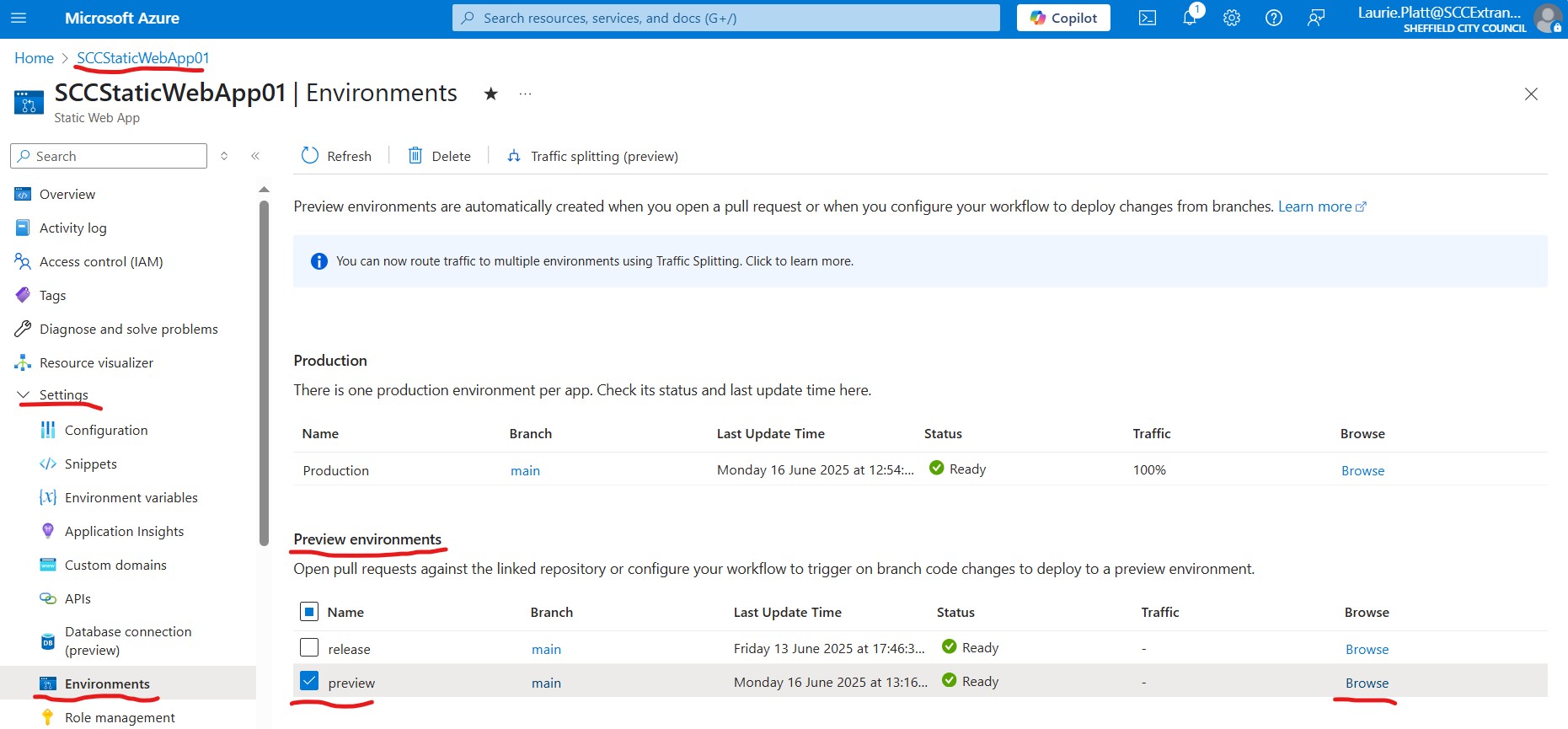This screenshot has width=1568, height=729.
Task: Open Role management page
Action: [120, 717]
